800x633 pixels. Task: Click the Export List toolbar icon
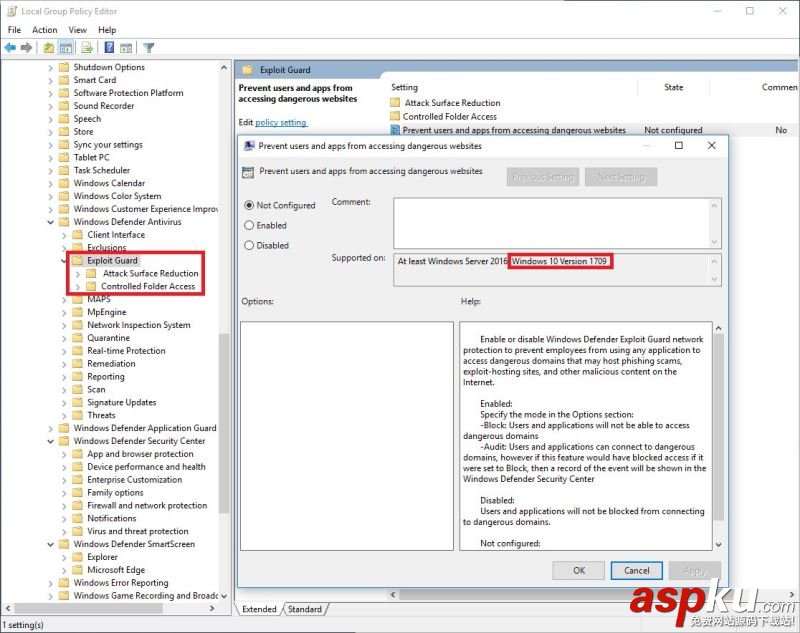(87, 48)
